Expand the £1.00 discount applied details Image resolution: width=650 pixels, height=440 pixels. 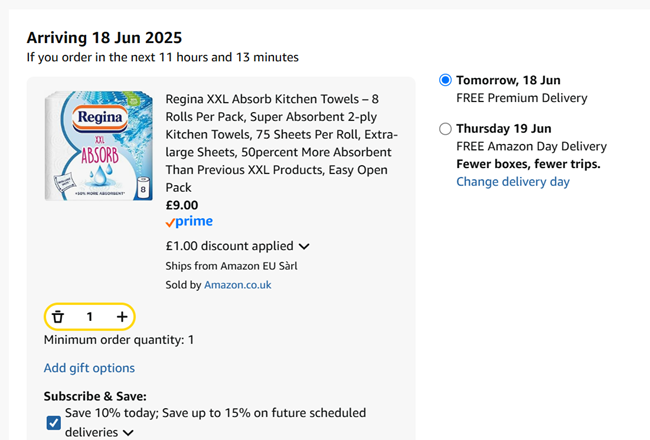pos(304,246)
